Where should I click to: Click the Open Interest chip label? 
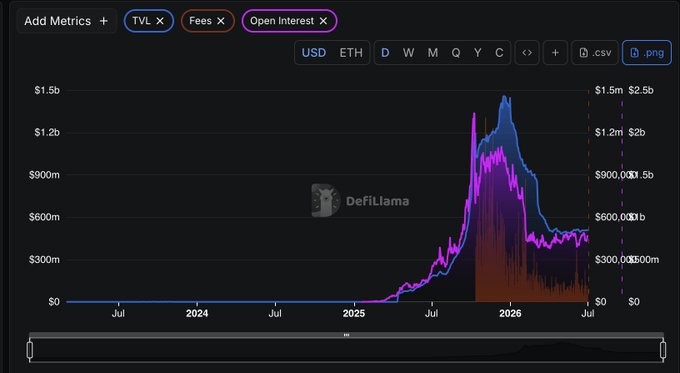pos(282,21)
